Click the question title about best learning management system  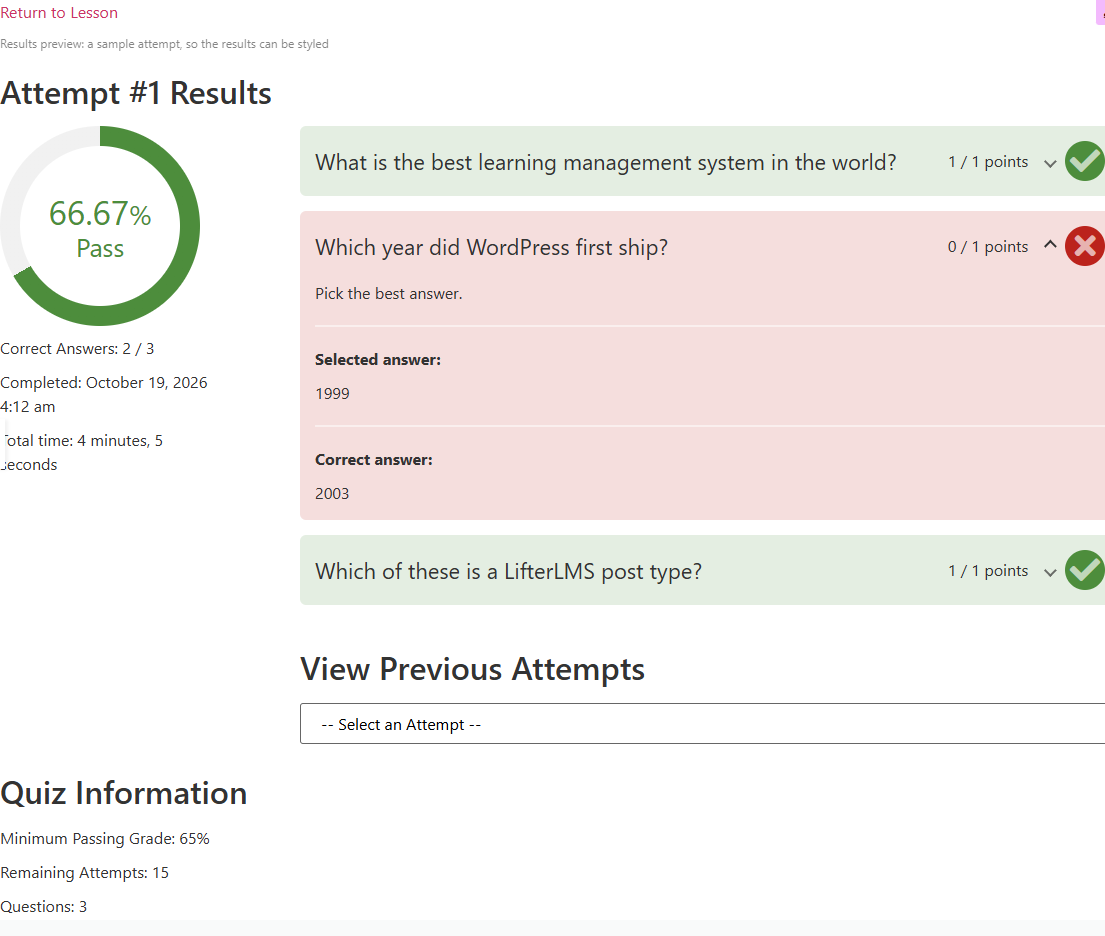click(x=605, y=162)
